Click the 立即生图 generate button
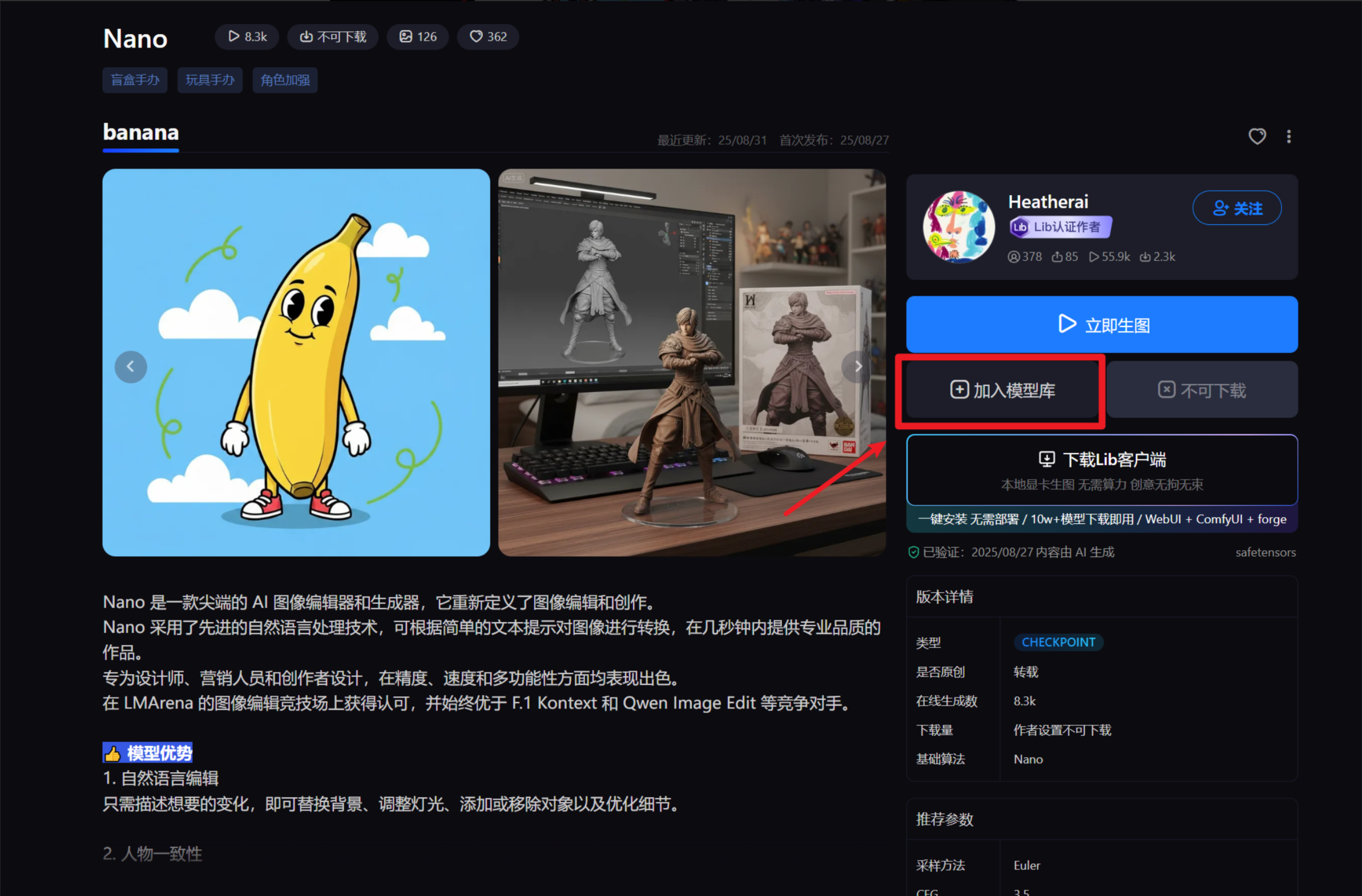1362x896 pixels. click(1102, 324)
